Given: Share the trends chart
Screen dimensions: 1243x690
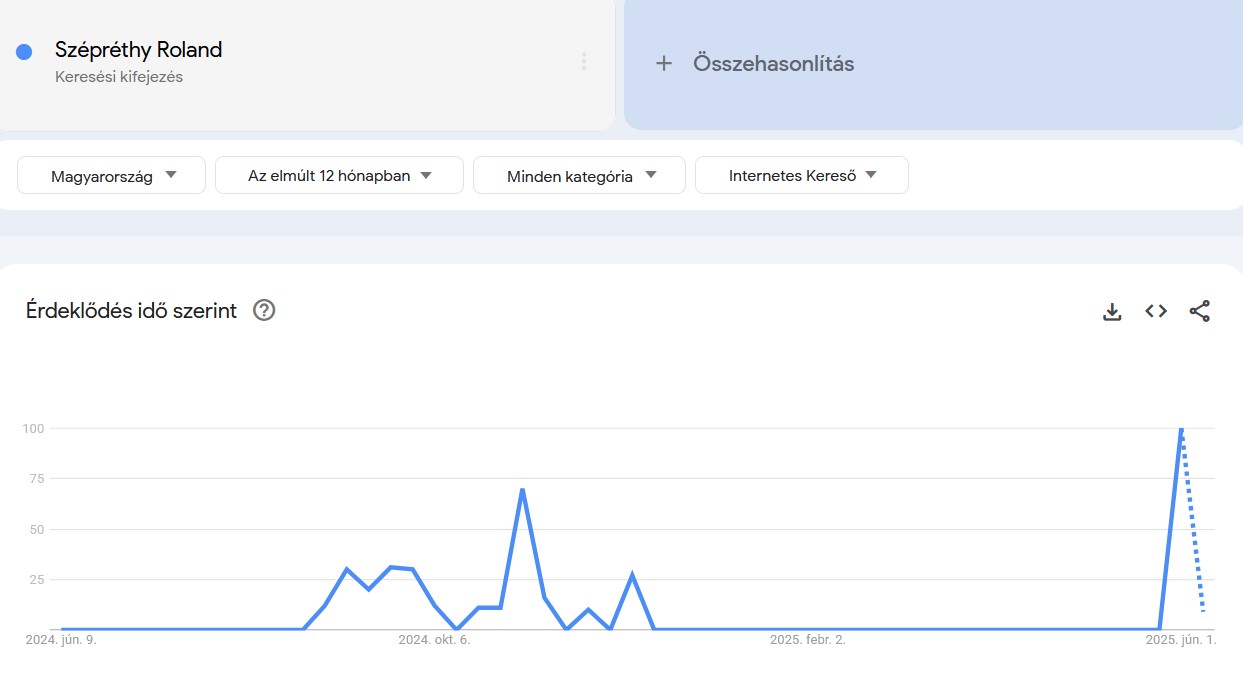Looking at the screenshot, I should [x=1200, y=311].
